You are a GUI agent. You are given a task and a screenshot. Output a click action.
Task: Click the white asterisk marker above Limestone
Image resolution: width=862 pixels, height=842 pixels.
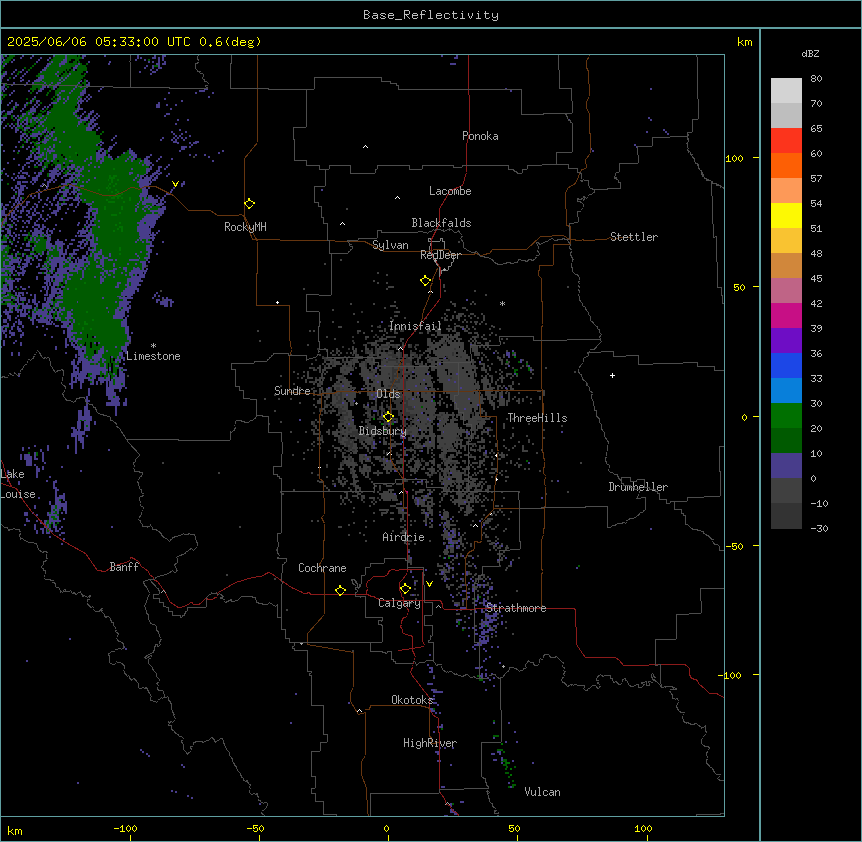(153, 346)
